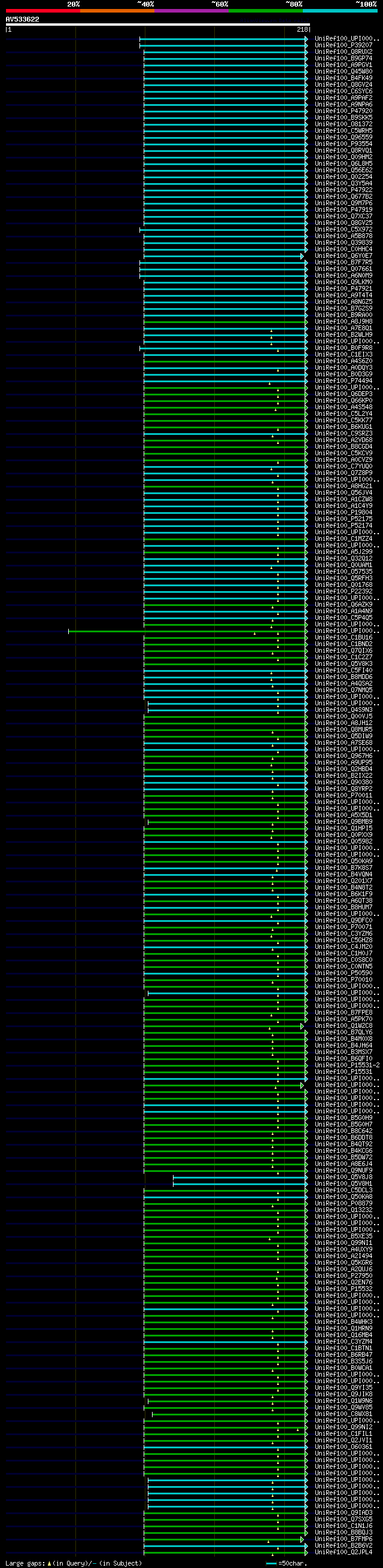The width and height of the screenshot is (383, 1568).
Task: Select the UniRef100_Q7XC37 label
Action: (344, 217)
